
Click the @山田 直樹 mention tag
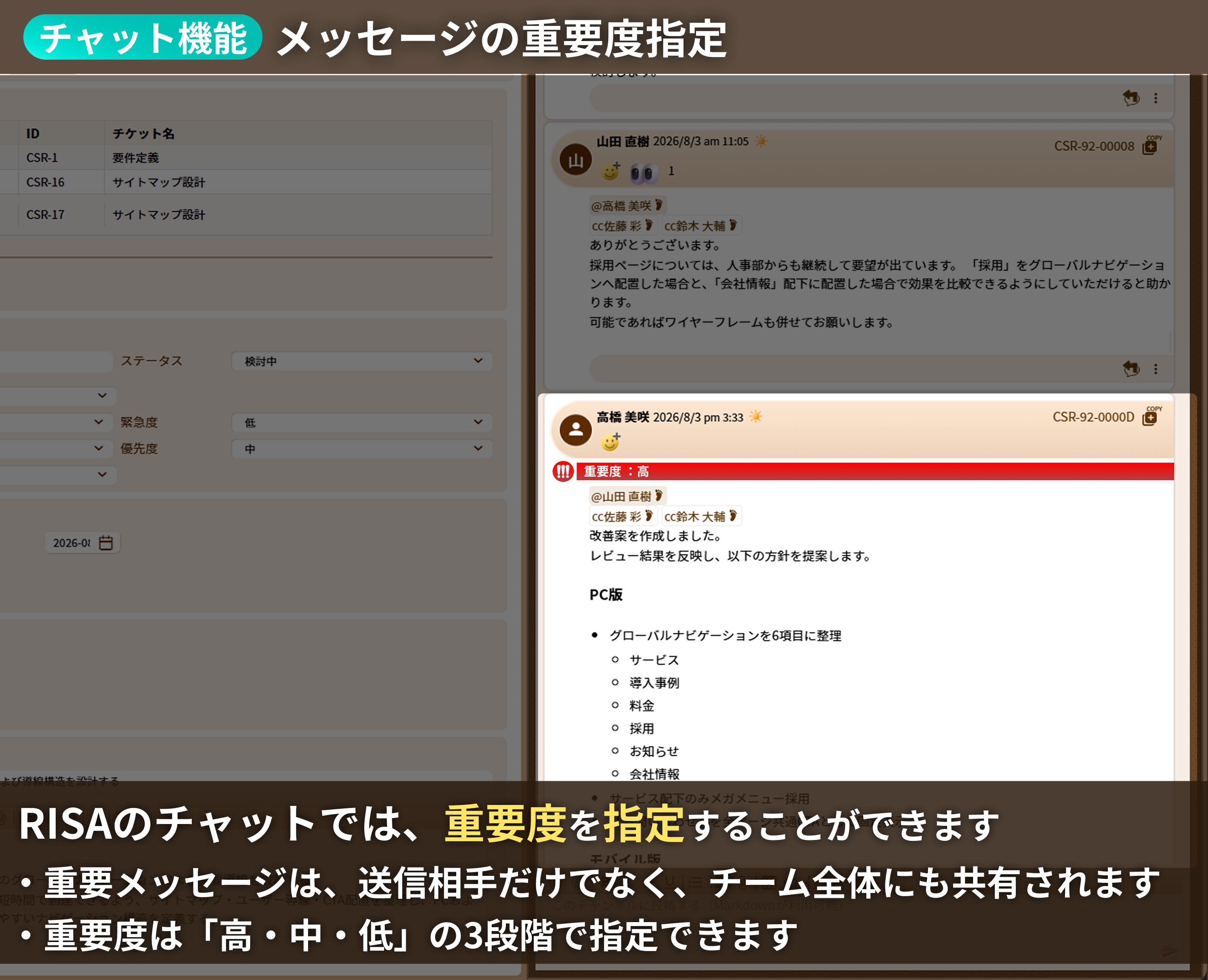pyautogui.click(x=627, y=496)
